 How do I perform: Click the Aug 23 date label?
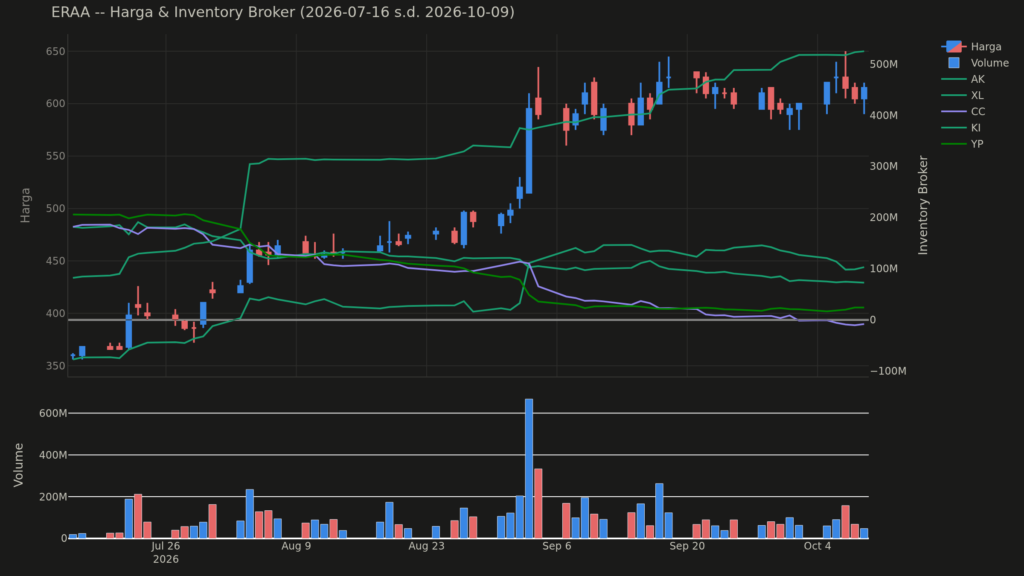(x=426, y=546)
